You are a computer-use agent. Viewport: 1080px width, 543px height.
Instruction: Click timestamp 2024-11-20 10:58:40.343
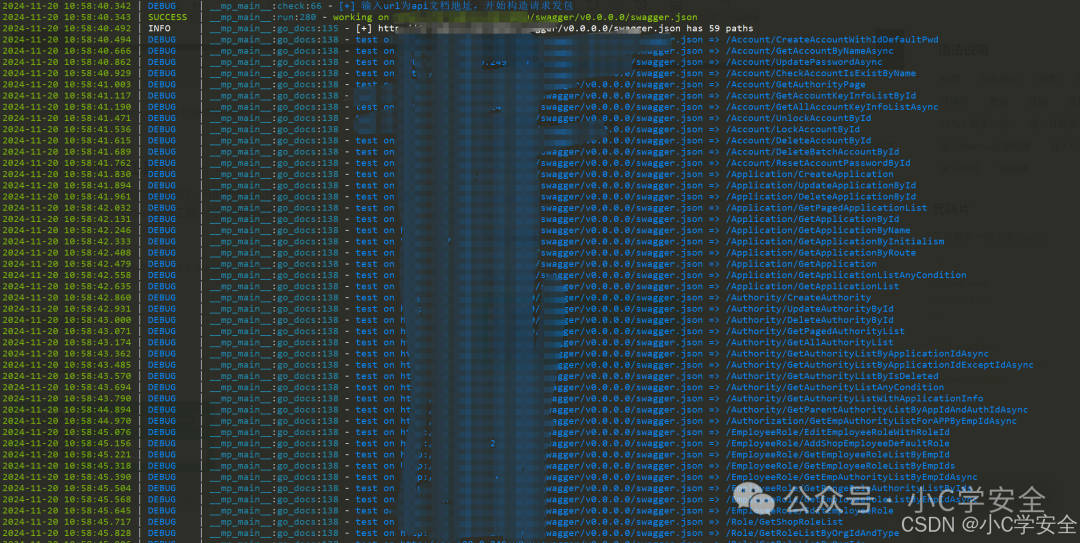[x=67, y=17]
